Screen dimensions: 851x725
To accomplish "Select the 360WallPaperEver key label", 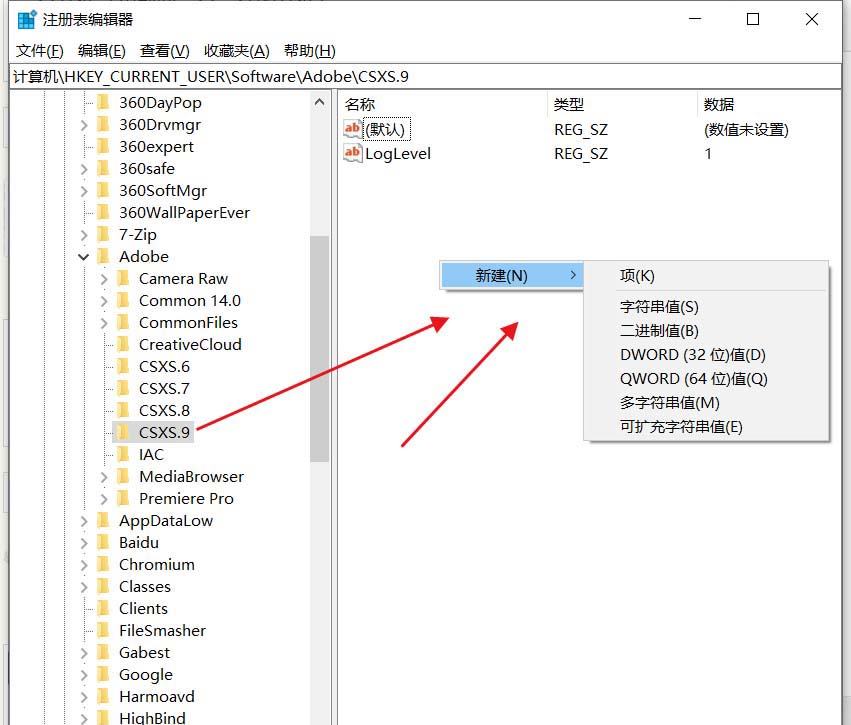I will (185, 212).
